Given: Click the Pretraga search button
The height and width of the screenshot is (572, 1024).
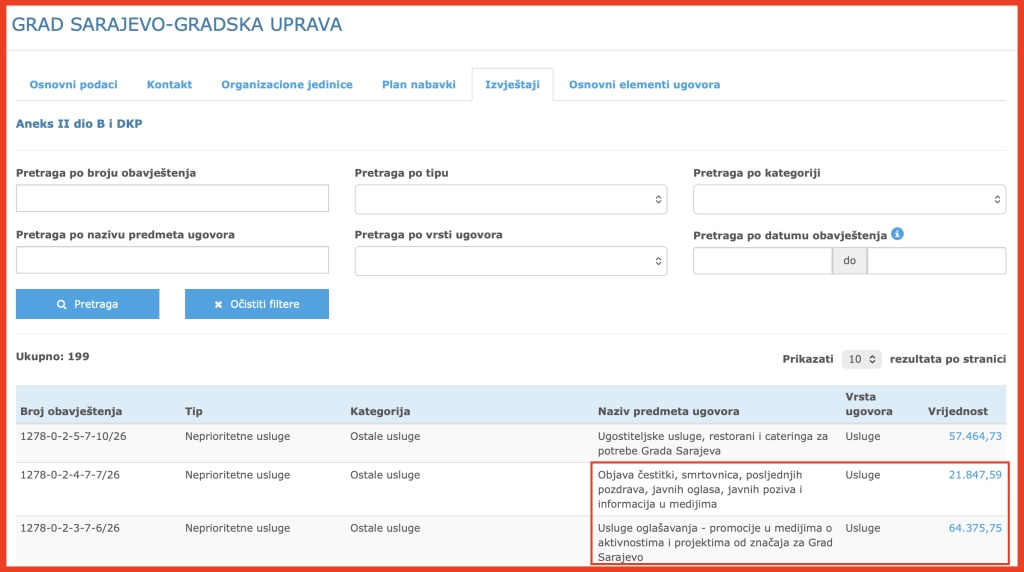Looking at the screenshot, I should click(88, 304).
